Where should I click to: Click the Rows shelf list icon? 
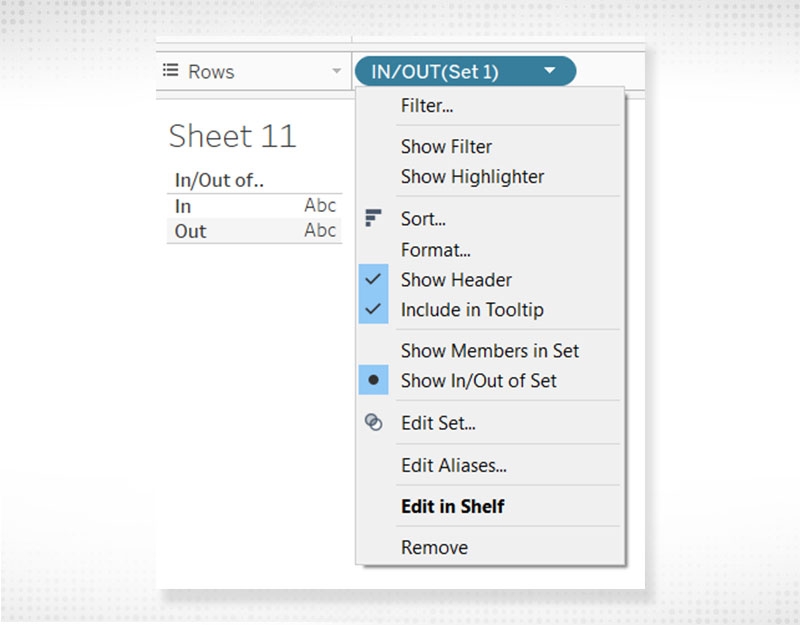point(170,72)
